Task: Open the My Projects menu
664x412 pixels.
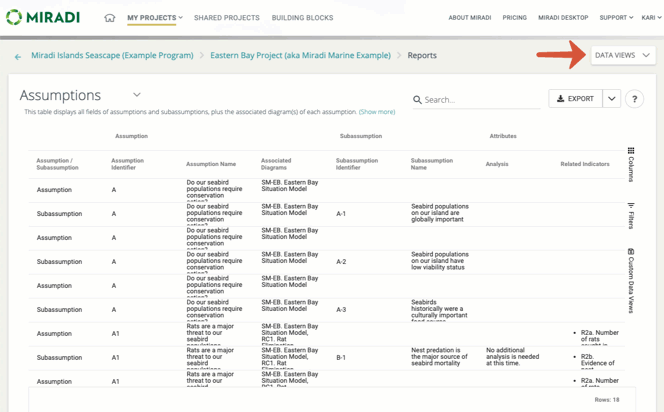Action: coord(154,18)
